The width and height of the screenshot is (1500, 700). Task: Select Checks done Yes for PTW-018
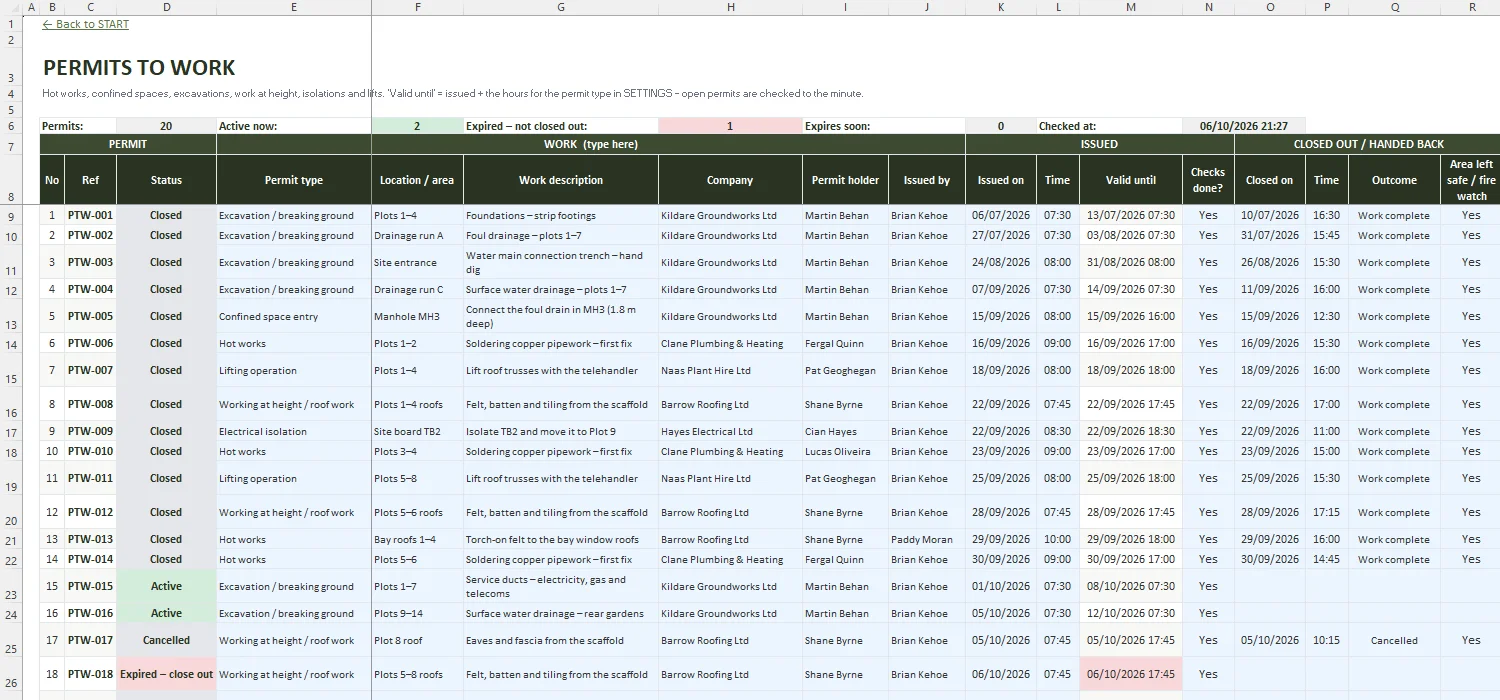(x=1208, y=674)
